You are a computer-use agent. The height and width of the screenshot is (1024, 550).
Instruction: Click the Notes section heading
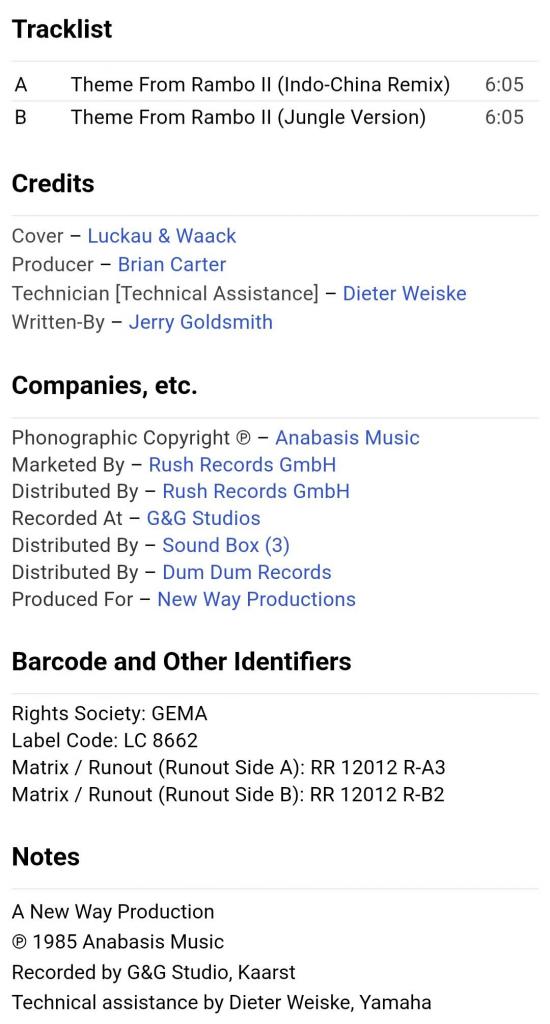click(46, 857)
